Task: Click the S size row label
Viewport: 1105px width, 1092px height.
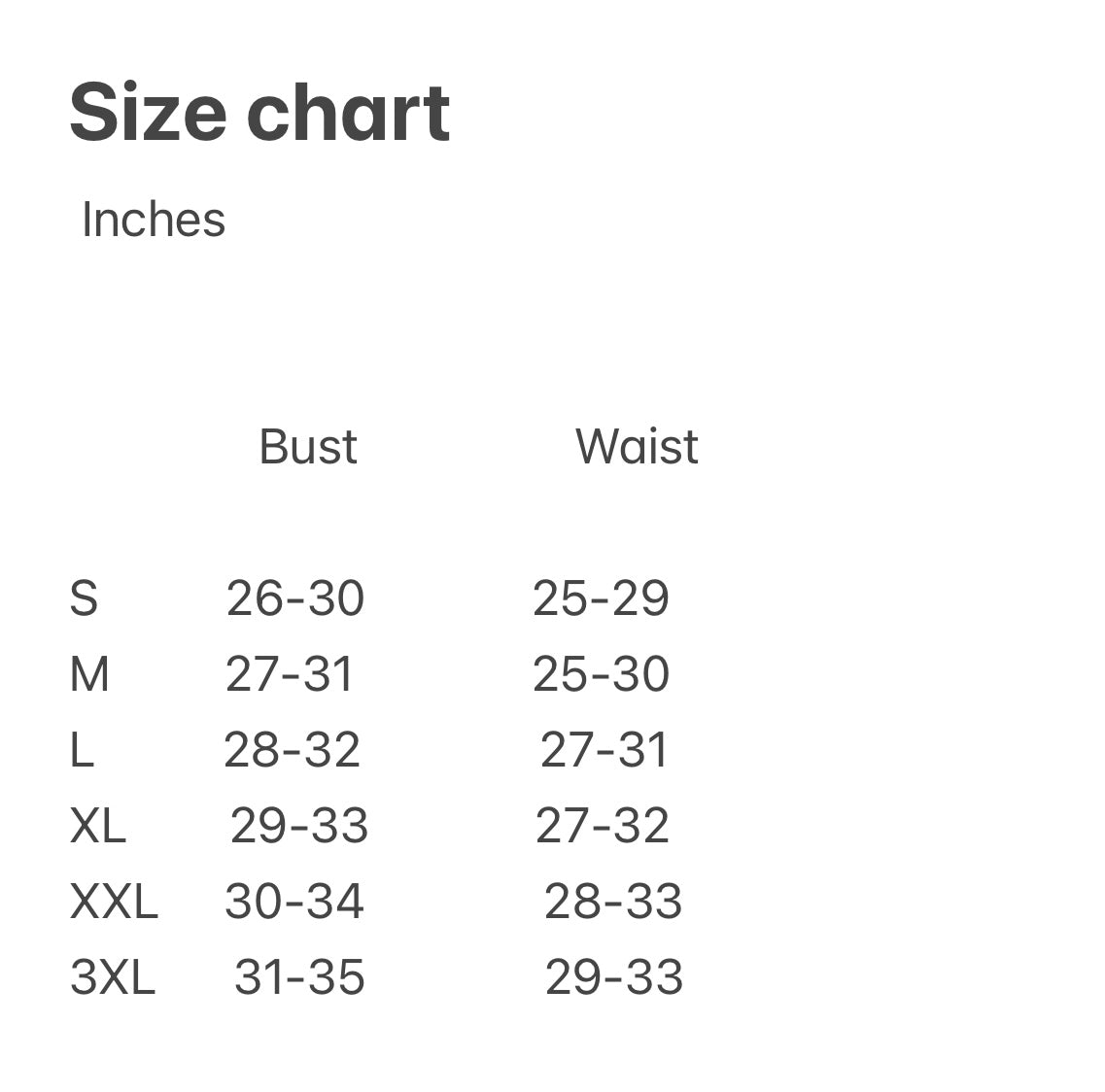Action: click(x=84, y=598)
